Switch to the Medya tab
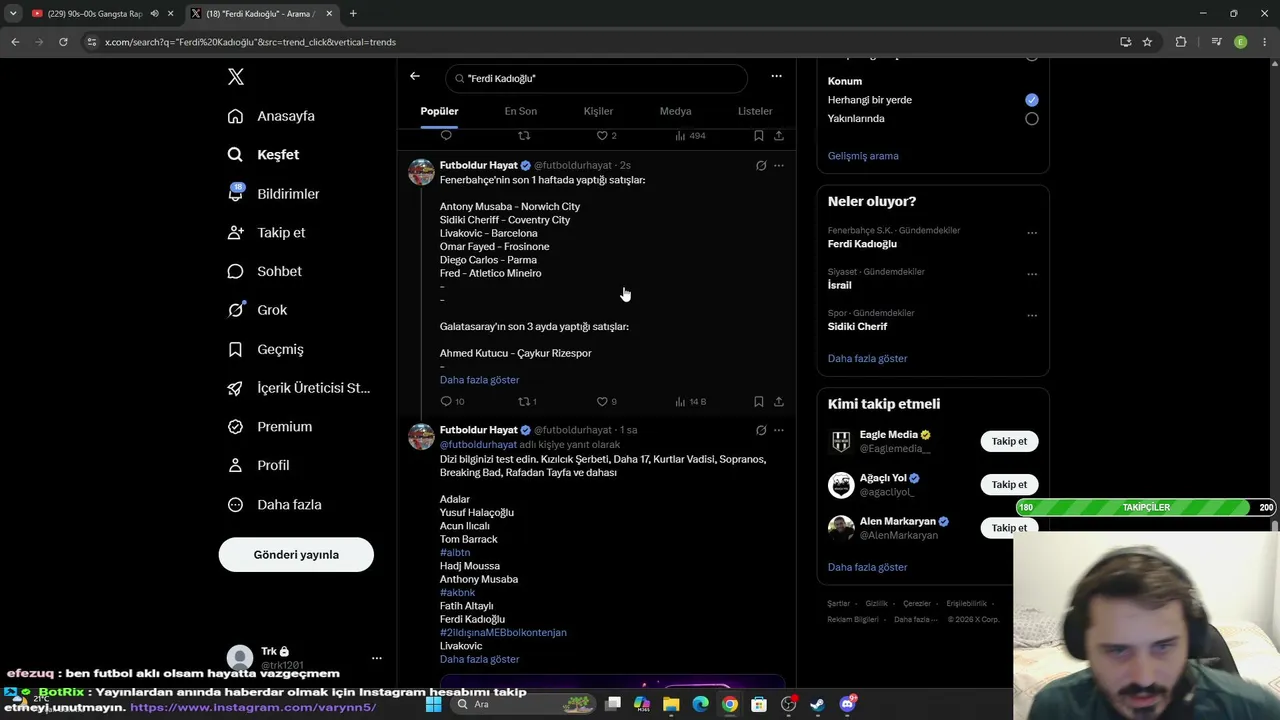This screenshot has height=720, width=1280. pos(676,111)
